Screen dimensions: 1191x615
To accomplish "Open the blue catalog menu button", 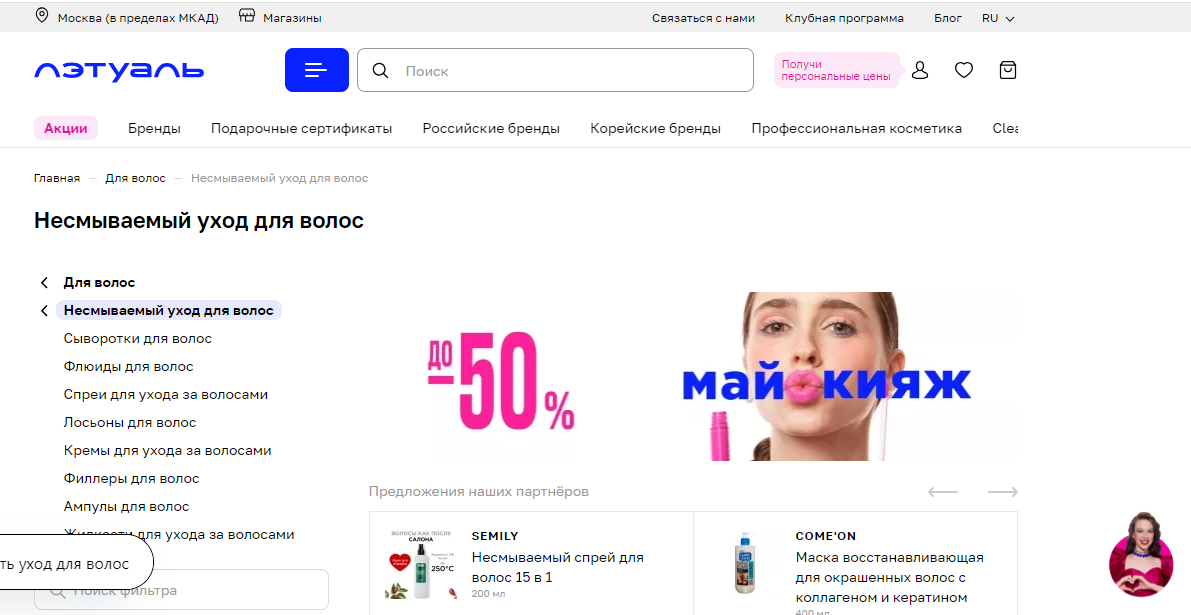I will tap(317, 70).
